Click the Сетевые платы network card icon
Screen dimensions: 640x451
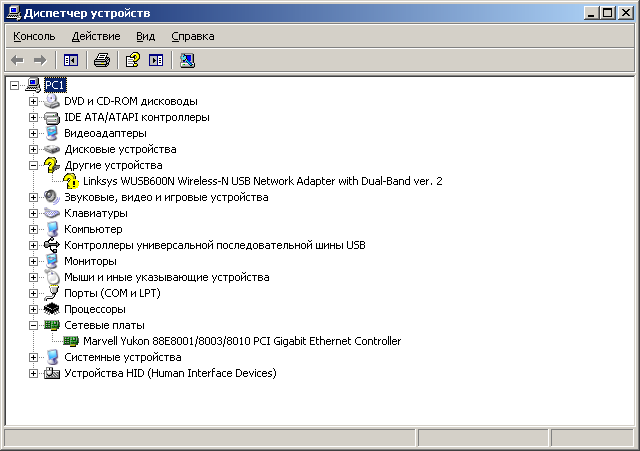[52, 325]
